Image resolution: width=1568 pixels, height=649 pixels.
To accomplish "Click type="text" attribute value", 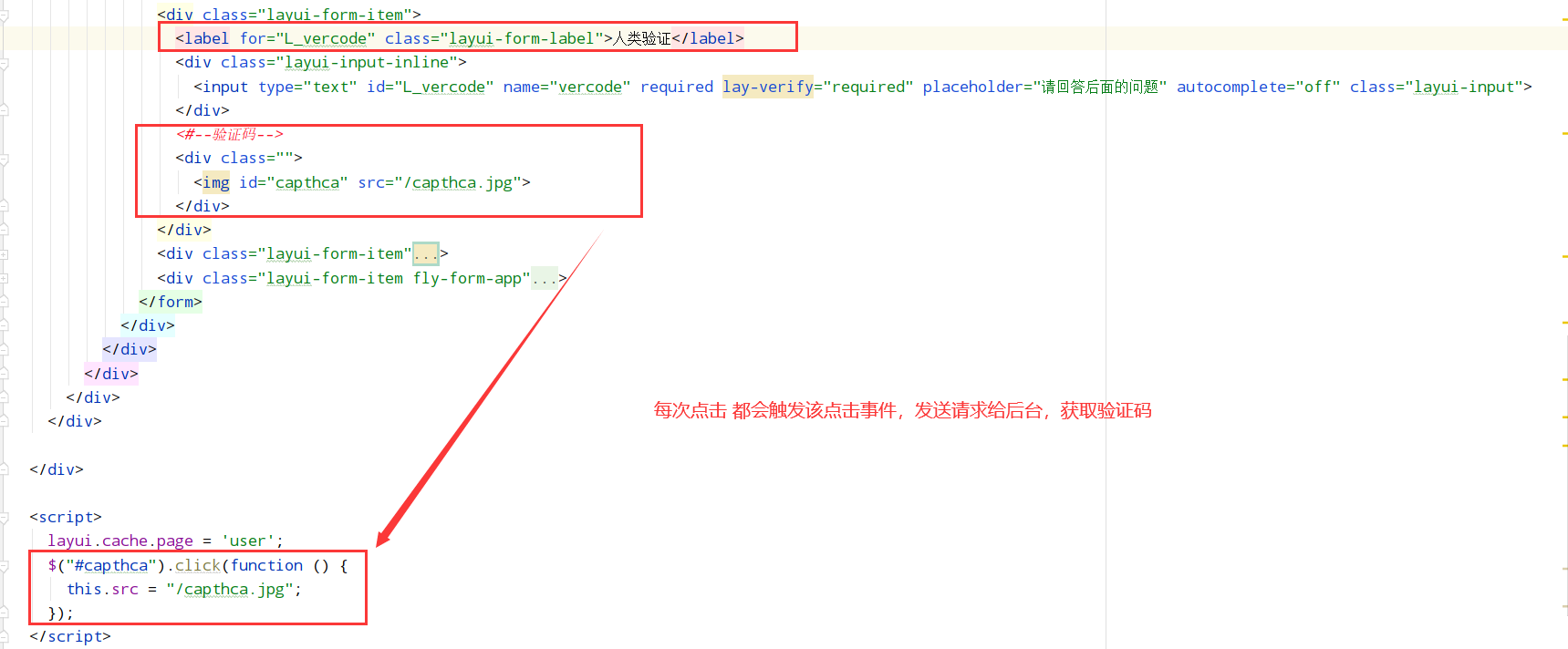I will 330,87.
